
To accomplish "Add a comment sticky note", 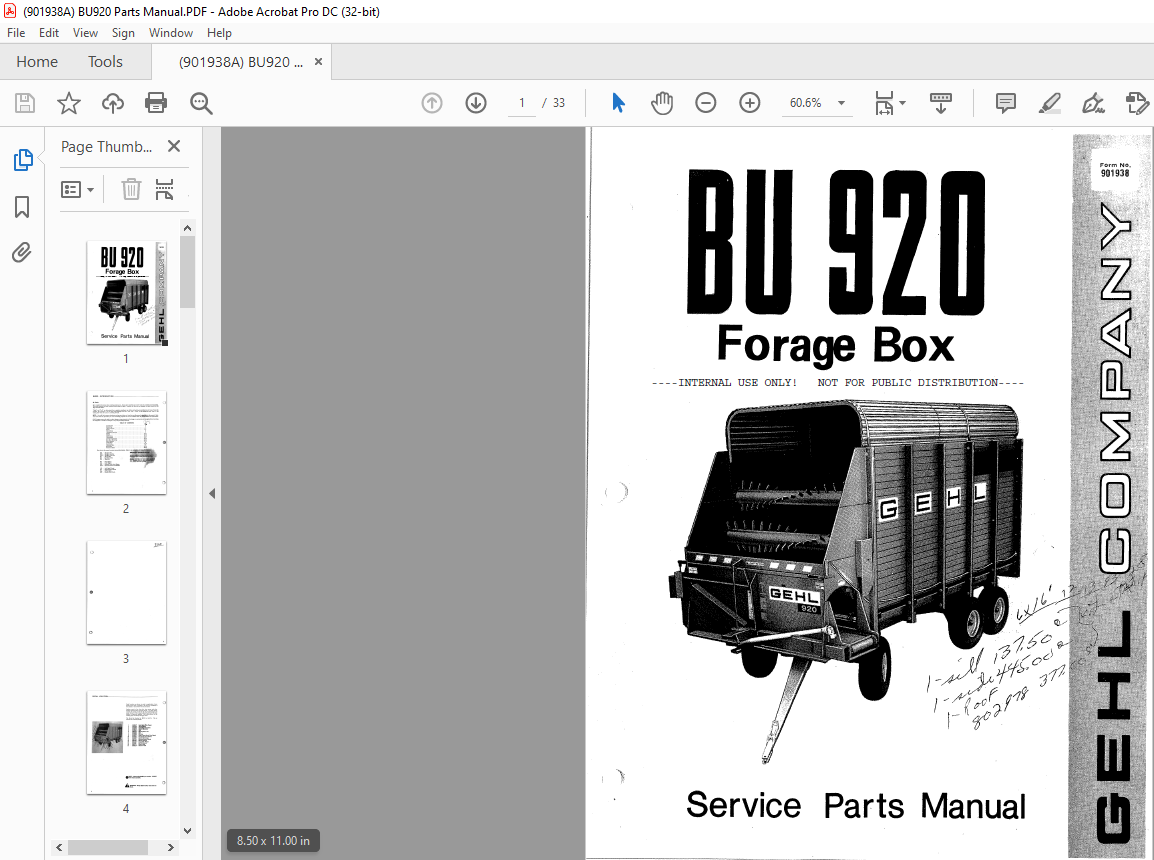I will pyautogui.click(x=1005, y=103).
